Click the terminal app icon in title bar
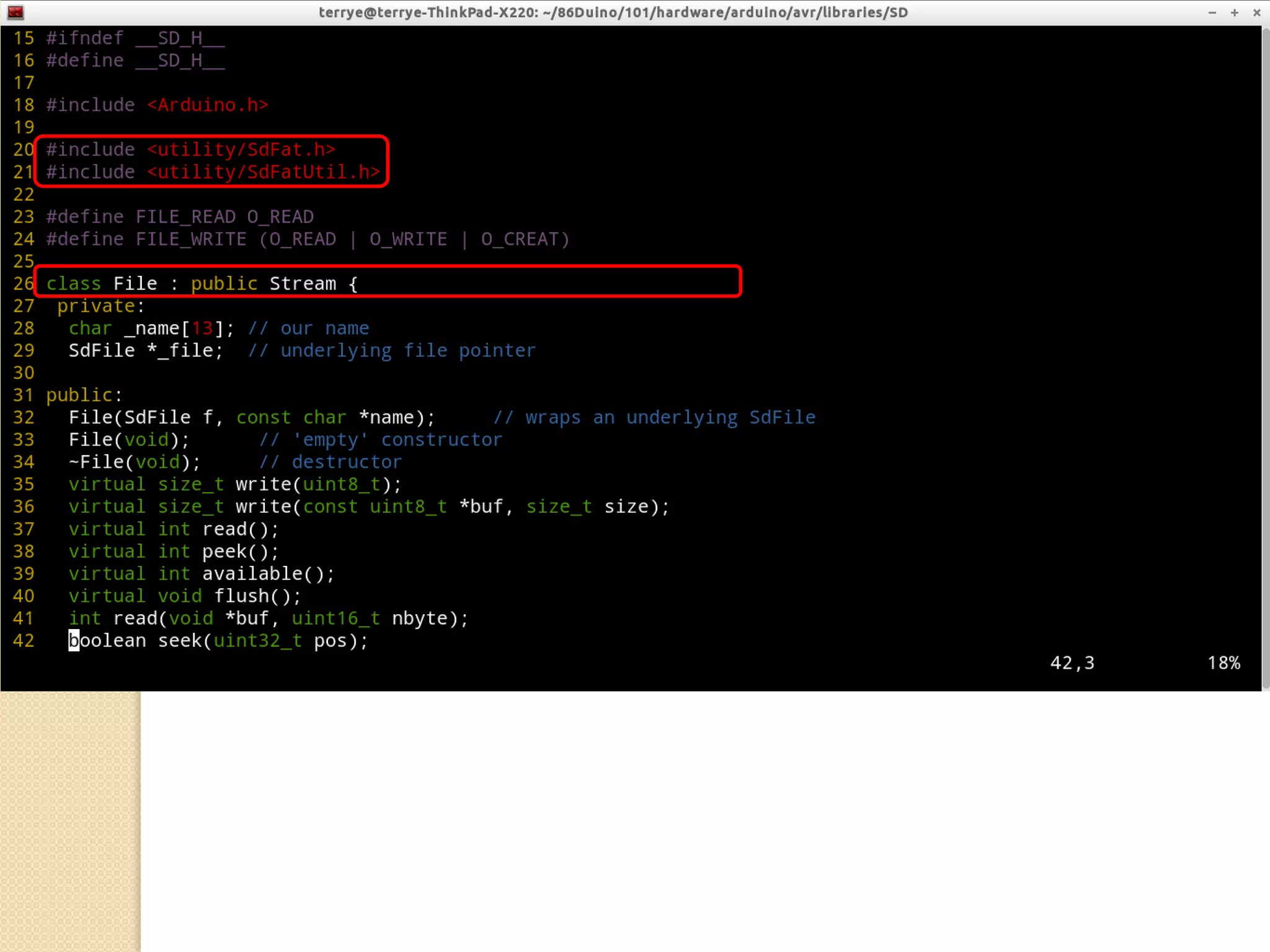 pos(16,12)
